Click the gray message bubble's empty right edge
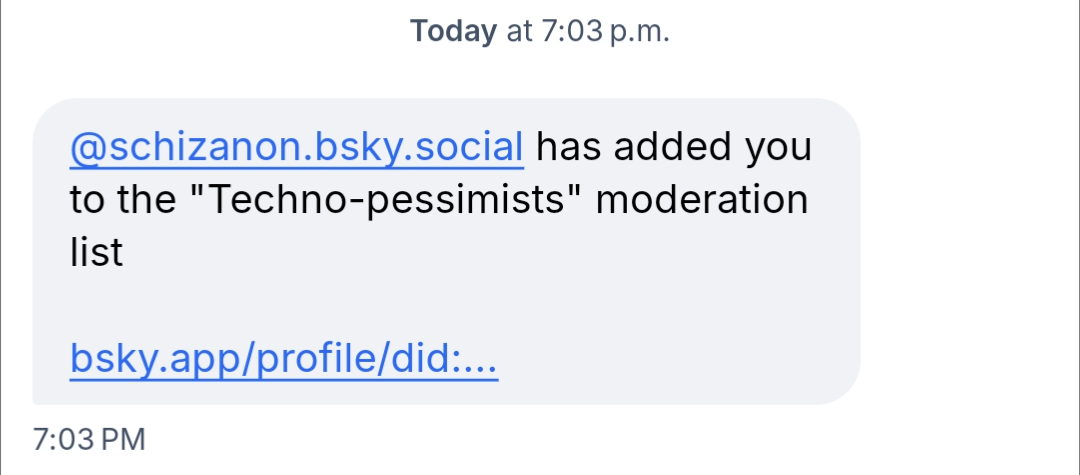Image resolution: width=1080 pixels, height=475 pixels. click(x=835, y=300)
